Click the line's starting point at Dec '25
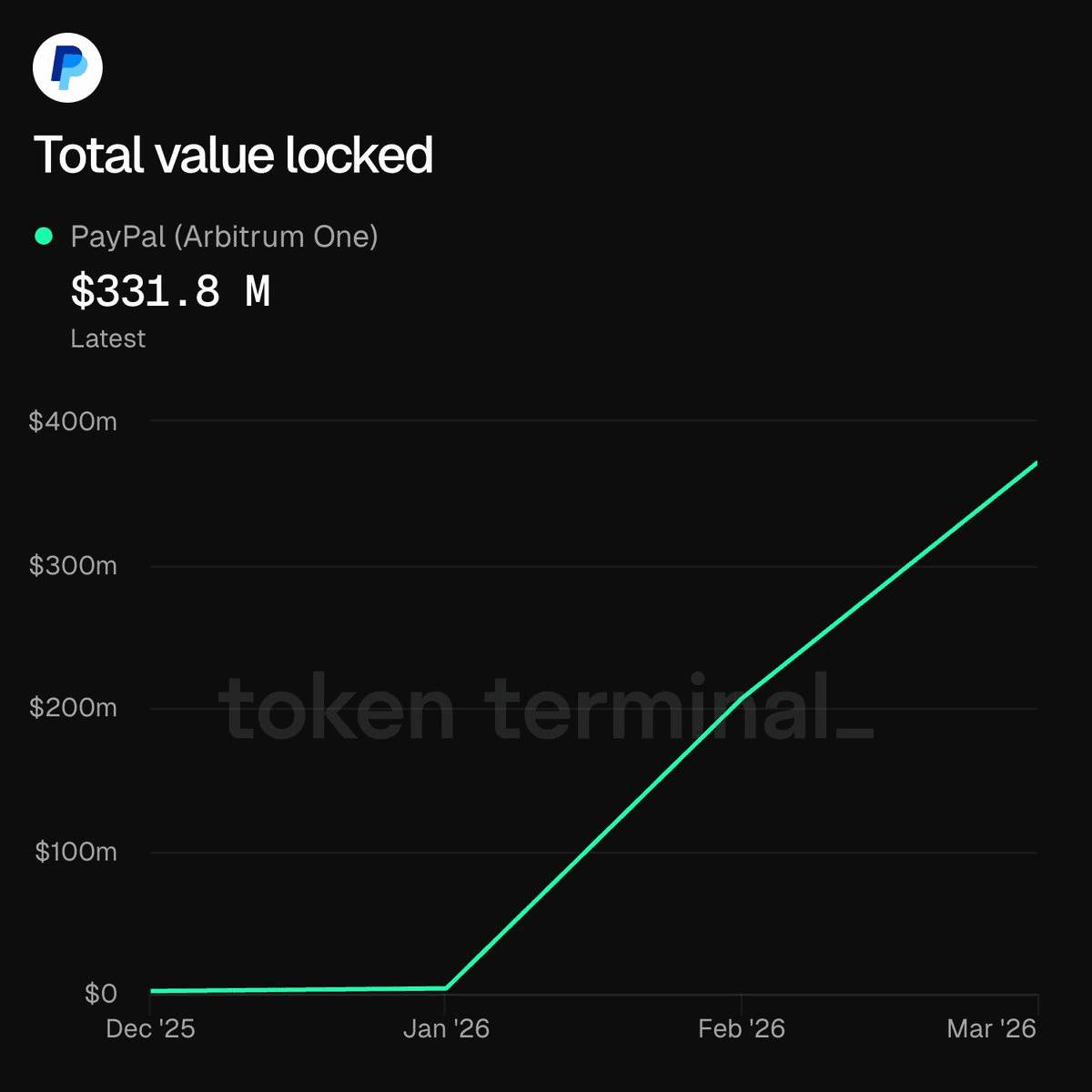Viewport: 1092px width, 1092px height. click(152, 991)
